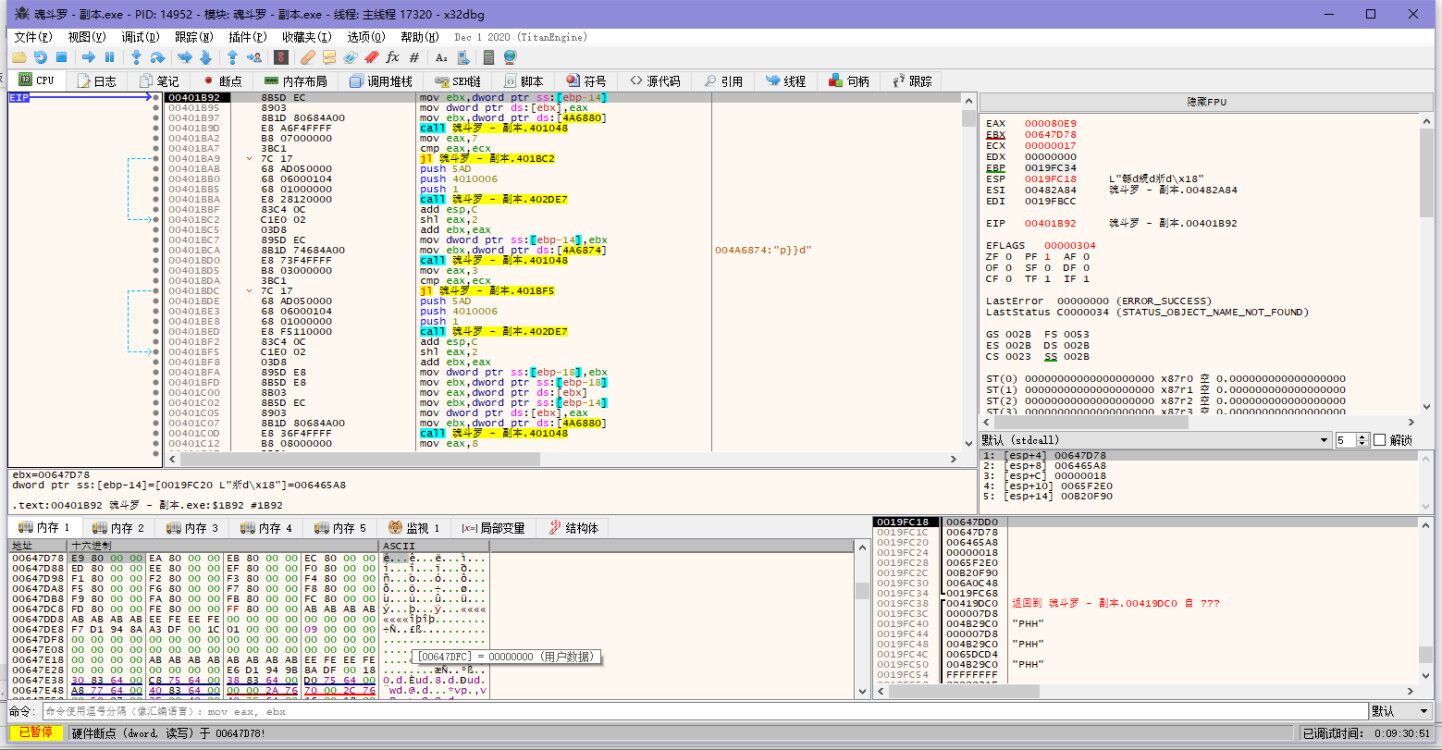Select EAX register value 000080E9

click(x=1050, y=123)
